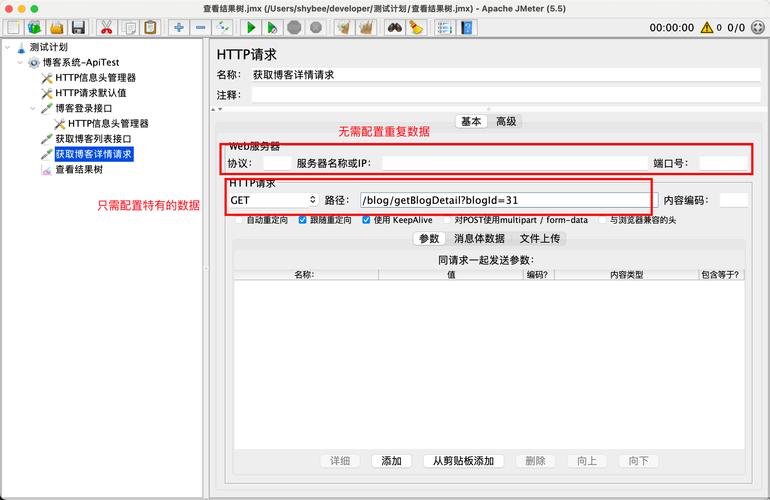Uncheck 使用 KeepAlive checkbox
This screenshot has width=770, height=500.
point(366,220)
